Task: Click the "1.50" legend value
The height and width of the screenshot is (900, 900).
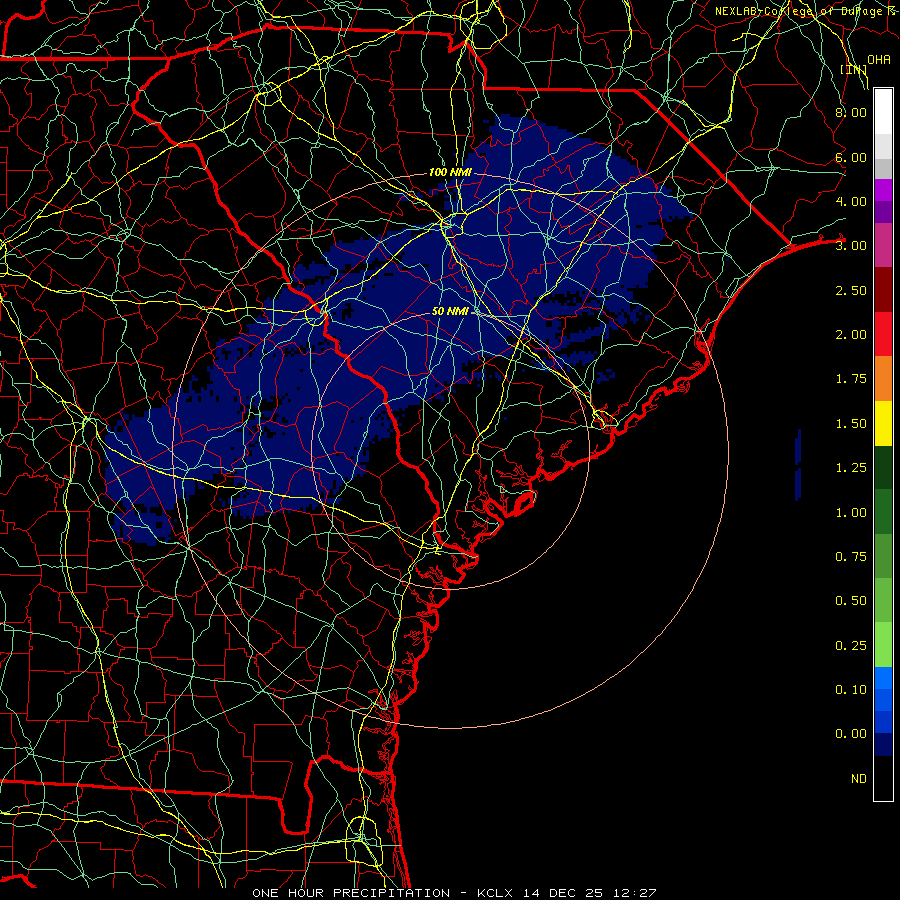Action: [851, 424]
